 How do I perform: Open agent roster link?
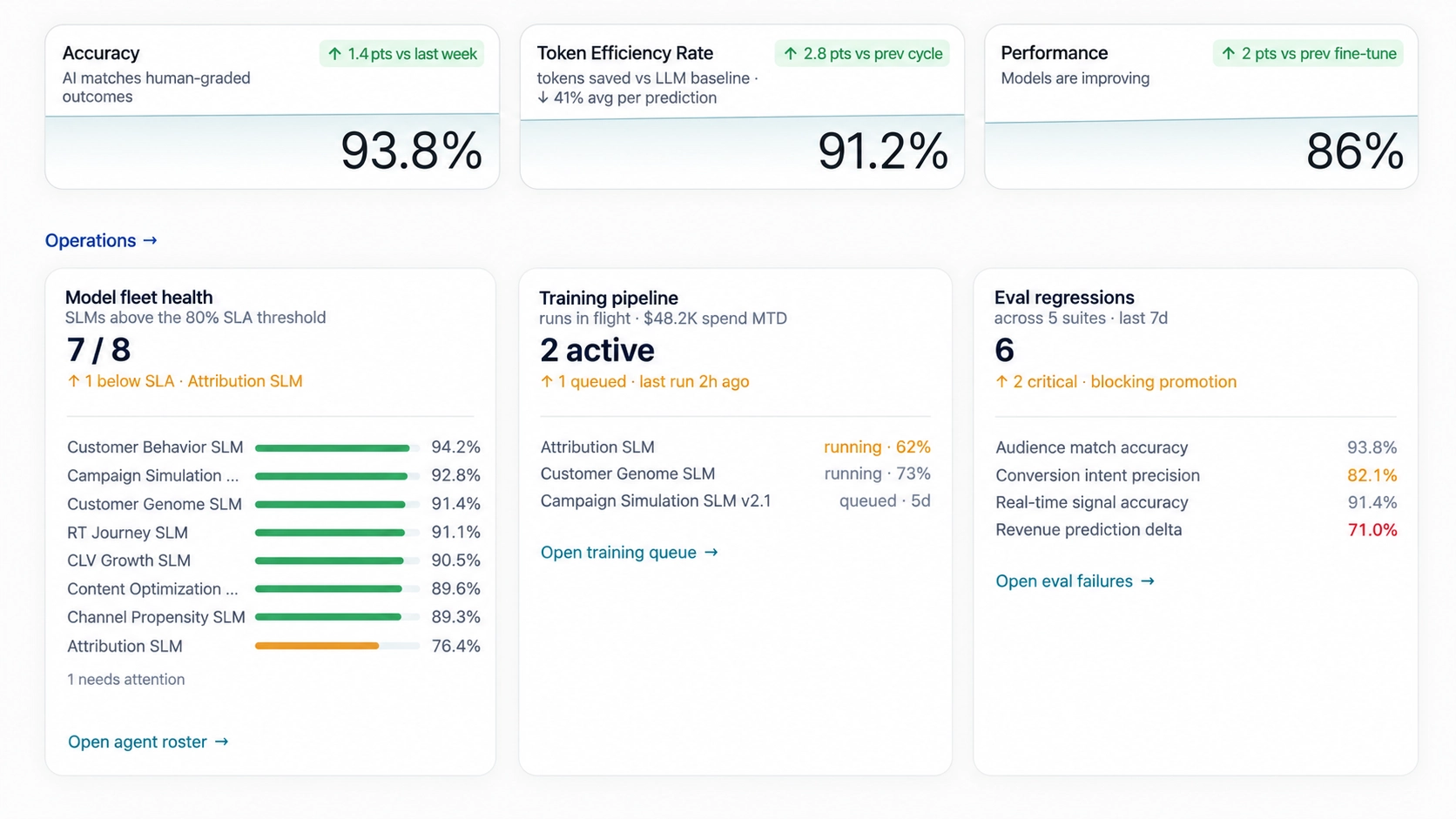click(148, 742)
